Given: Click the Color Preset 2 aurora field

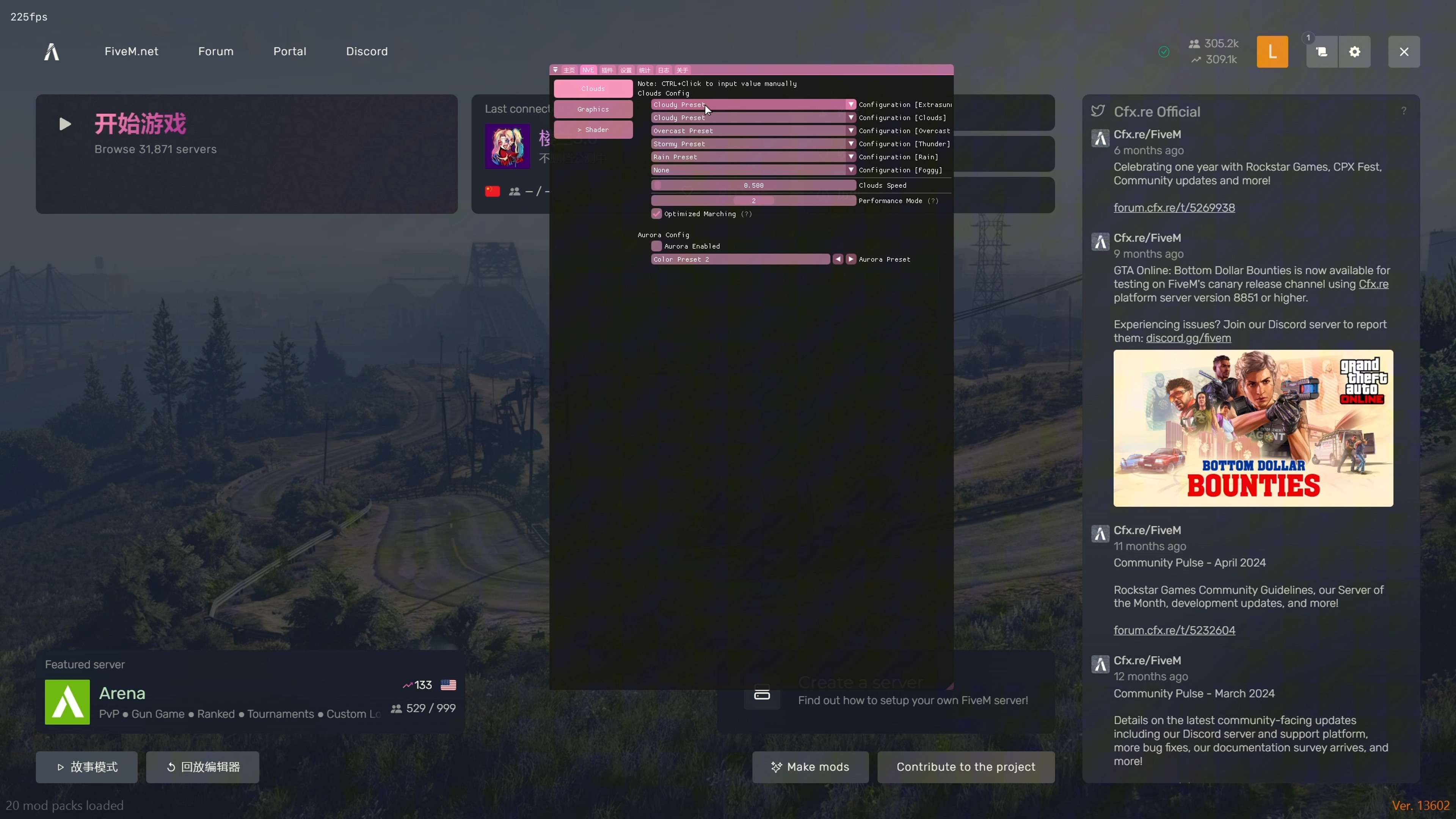Looking at the screenshot, I should pyautogui.click(x=741, y=259).
